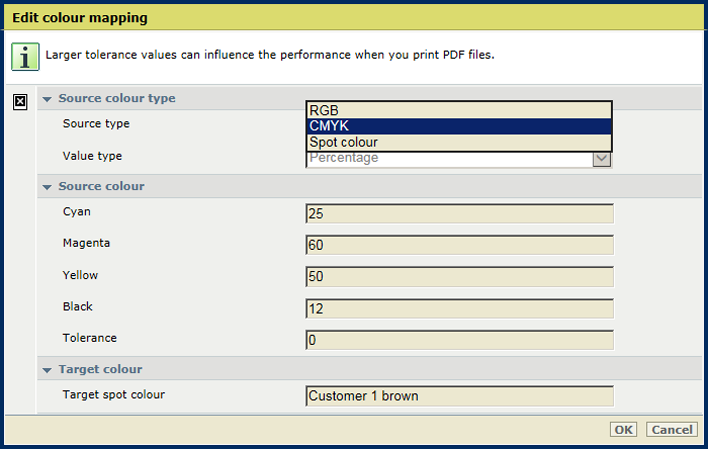708x449 pixels.
Task: Pick Spot colour from the list
Action: tap(459, 142)
